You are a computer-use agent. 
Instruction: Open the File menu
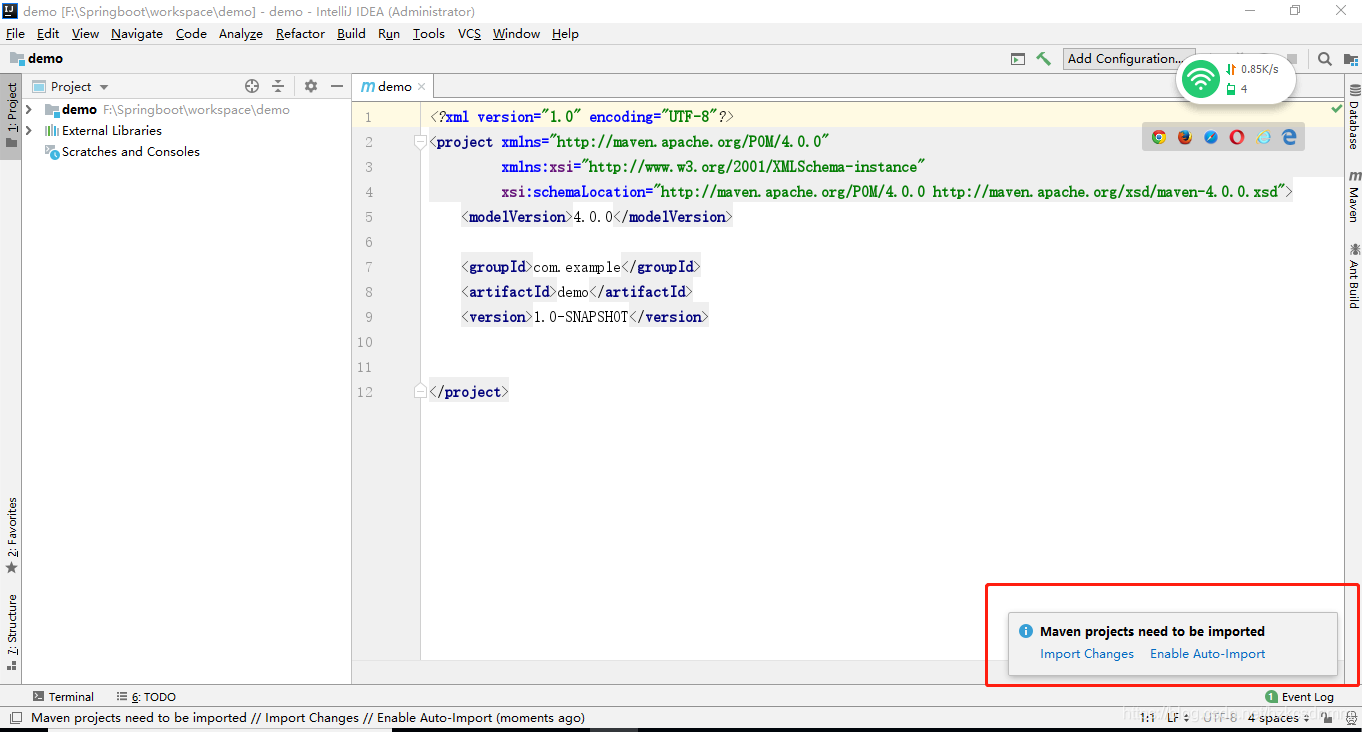click(x=15, y=34)
